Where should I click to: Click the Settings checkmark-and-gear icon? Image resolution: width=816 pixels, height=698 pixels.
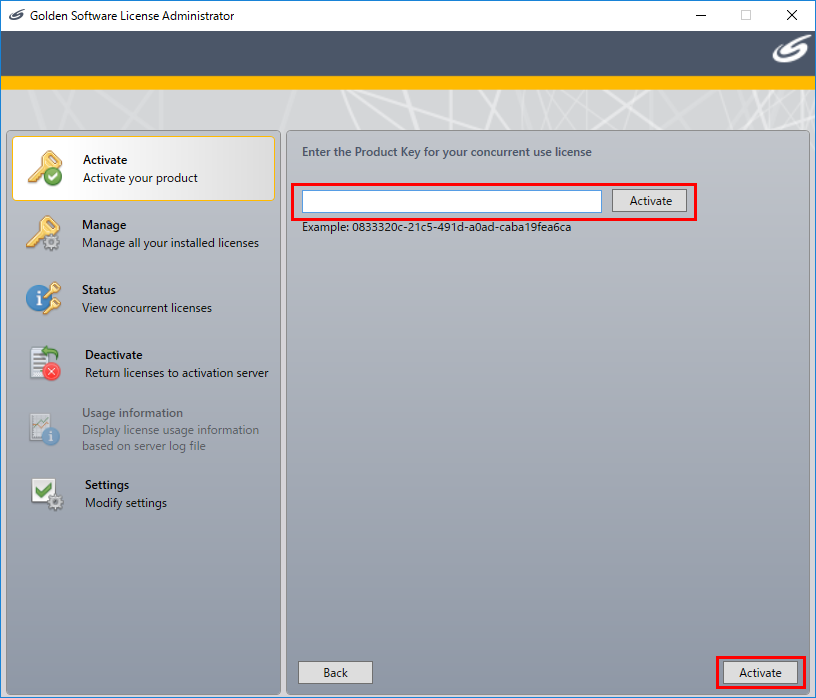click(47, 494)
